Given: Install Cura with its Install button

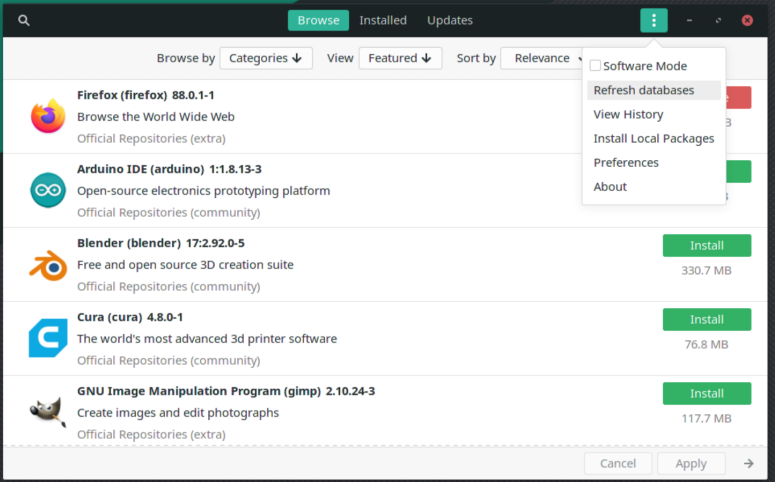Looking at the screenshot, I should [706, 320].
